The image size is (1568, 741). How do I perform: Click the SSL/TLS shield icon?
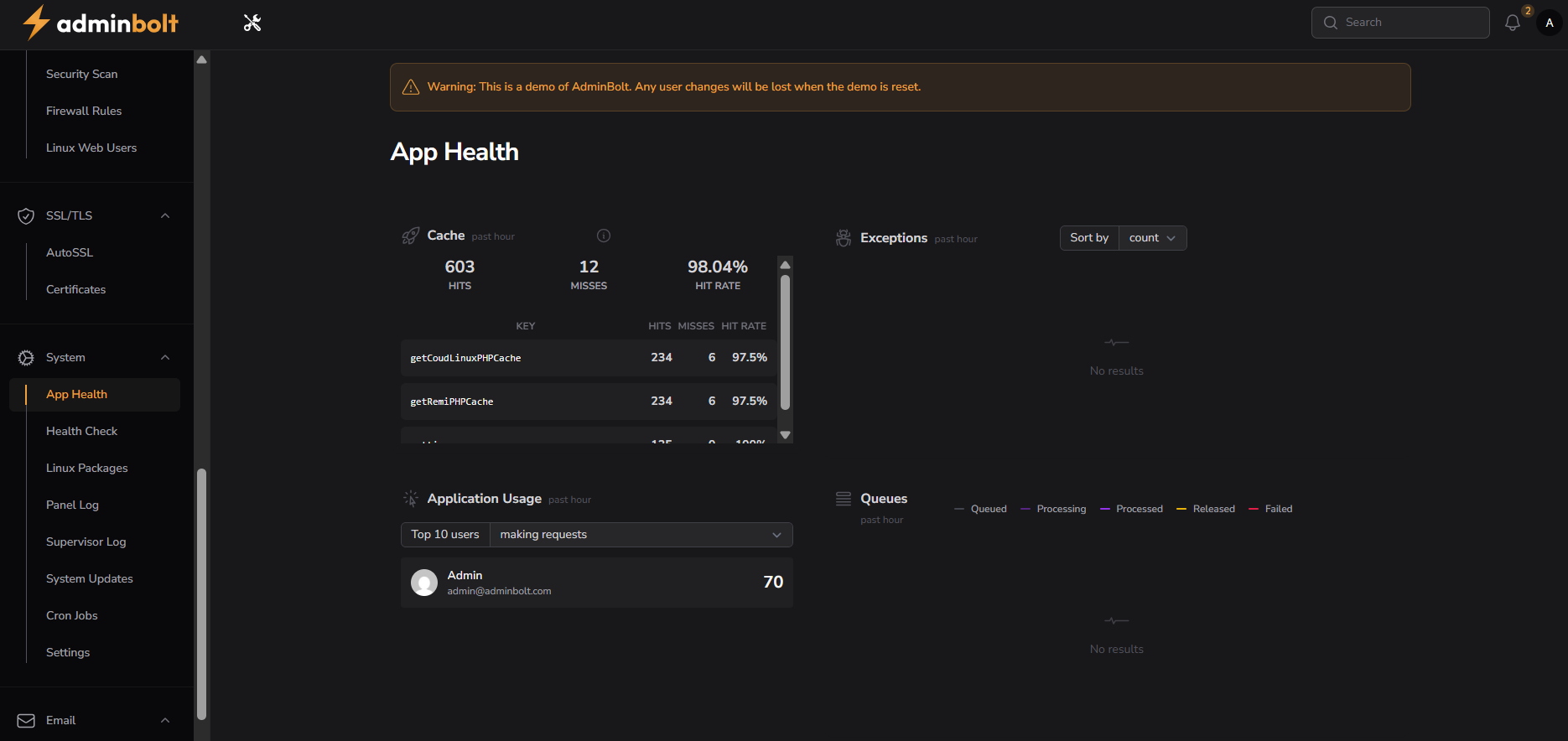[26, 215]
